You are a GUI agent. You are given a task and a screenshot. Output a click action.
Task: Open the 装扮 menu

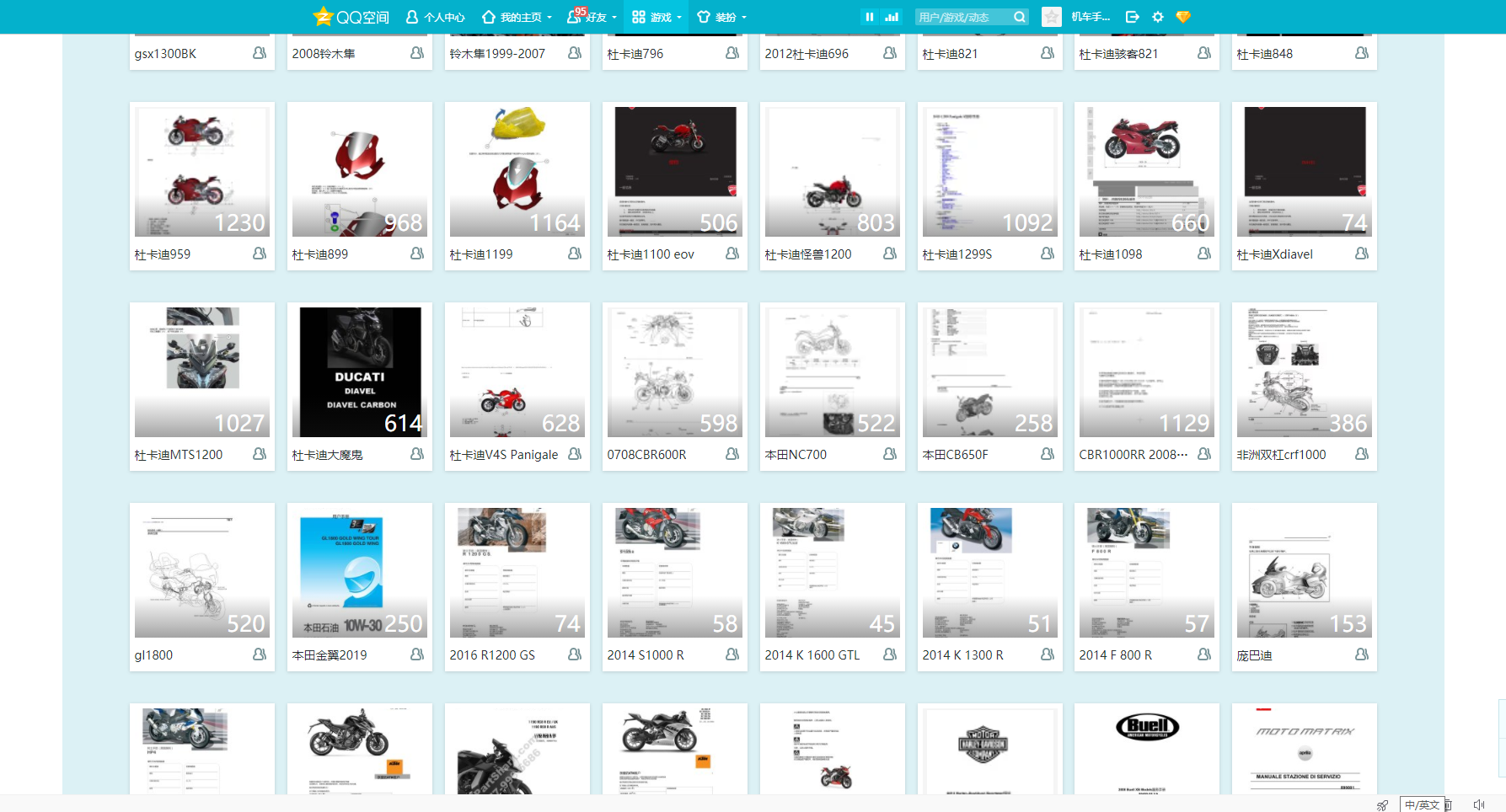(x=721, y=17)
